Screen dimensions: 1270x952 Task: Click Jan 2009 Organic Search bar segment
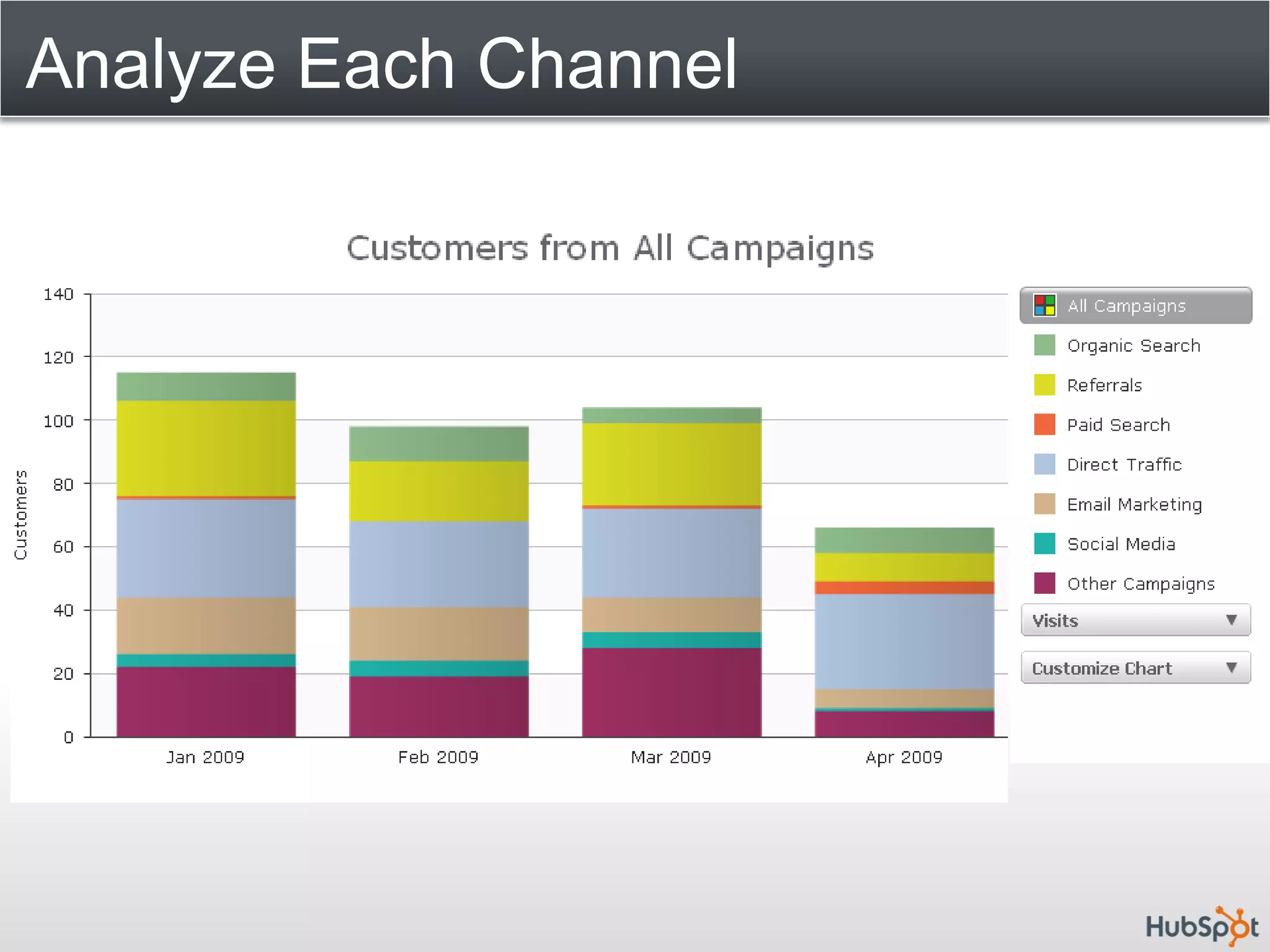(206, 386)
